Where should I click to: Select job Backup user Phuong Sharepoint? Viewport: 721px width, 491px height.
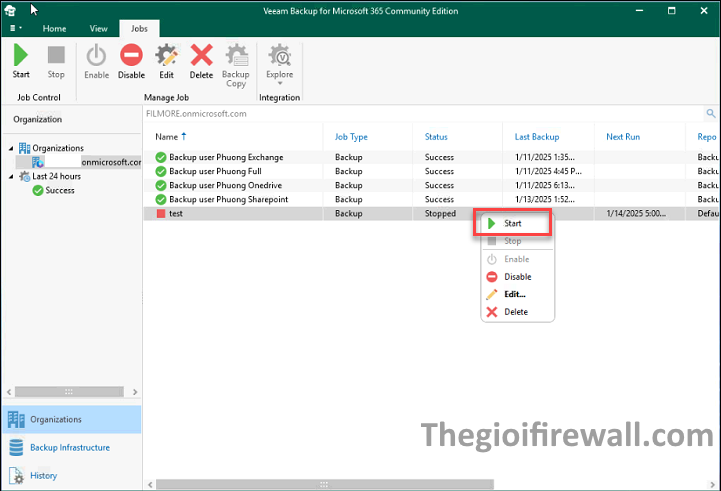click(x=229, y=200)
